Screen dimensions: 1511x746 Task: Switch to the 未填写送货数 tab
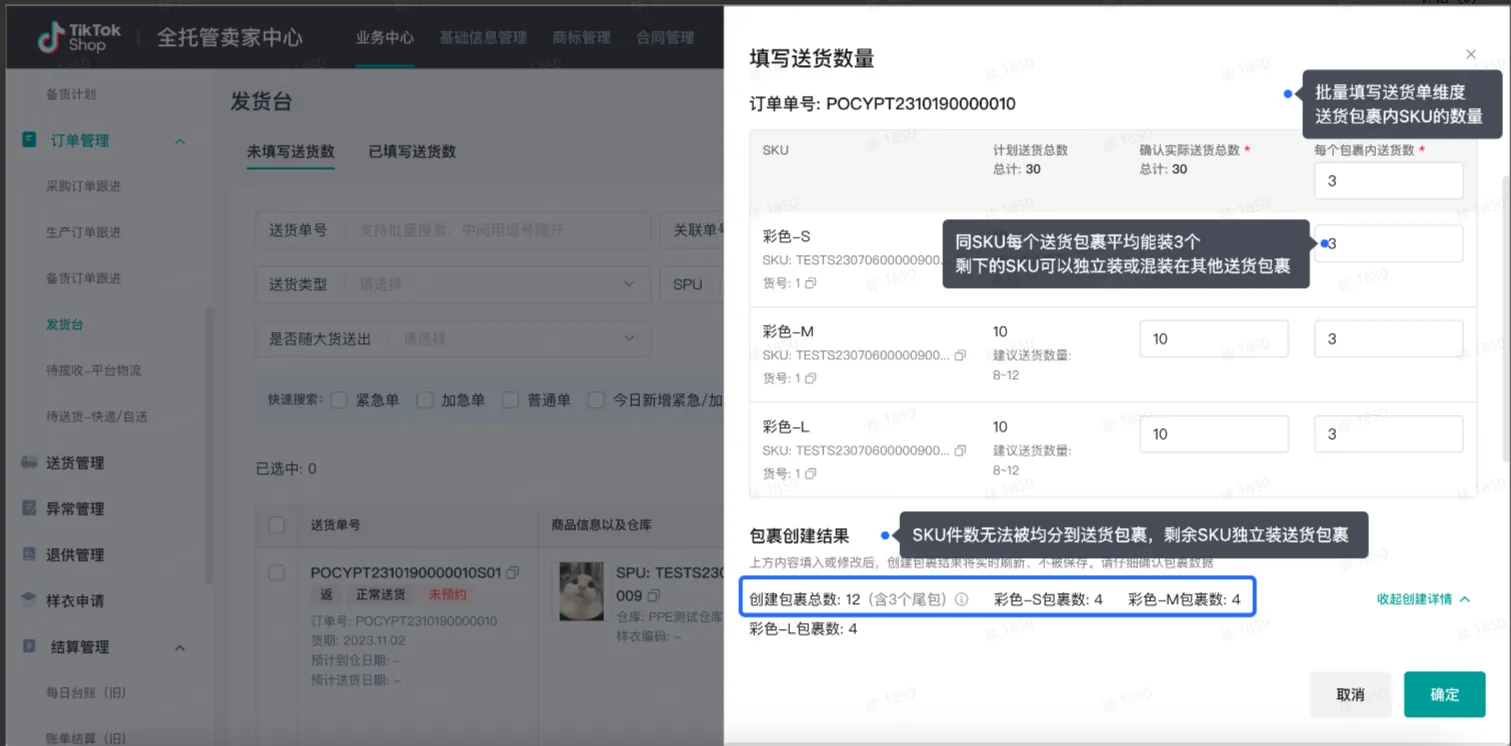pyautogui.click(x=291, y=151)
